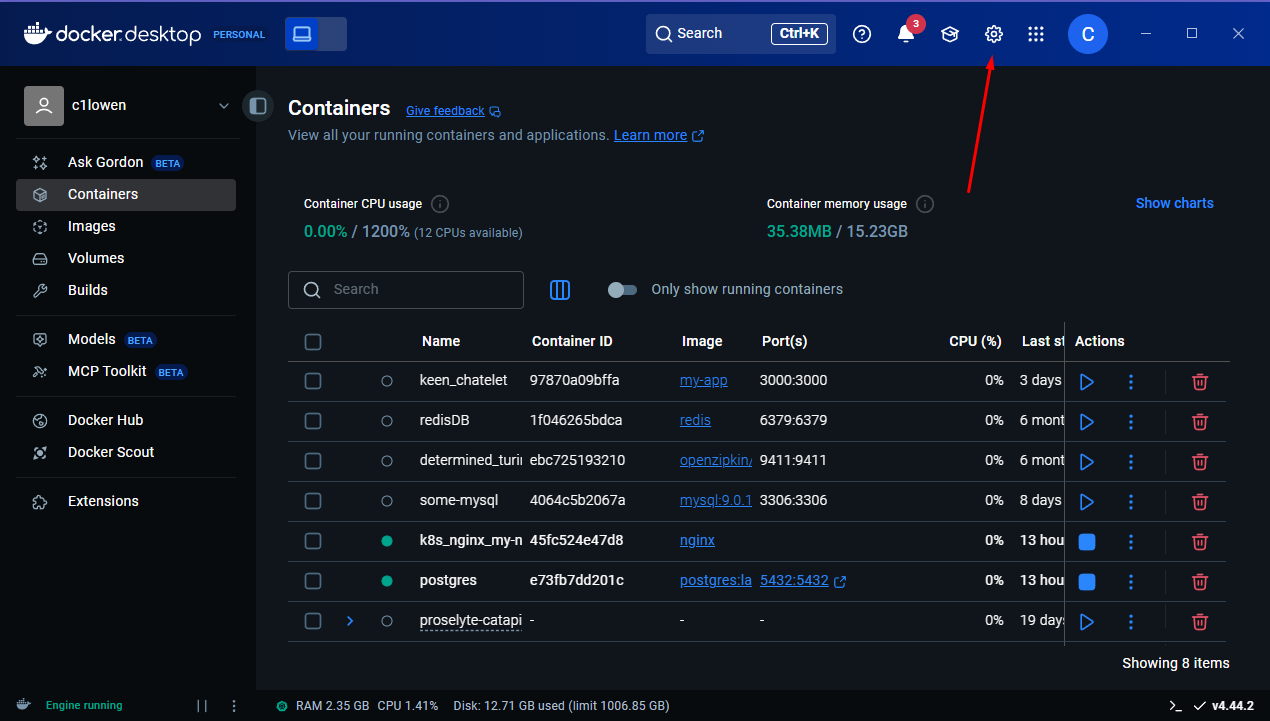Stop the postgres container

1087,581
